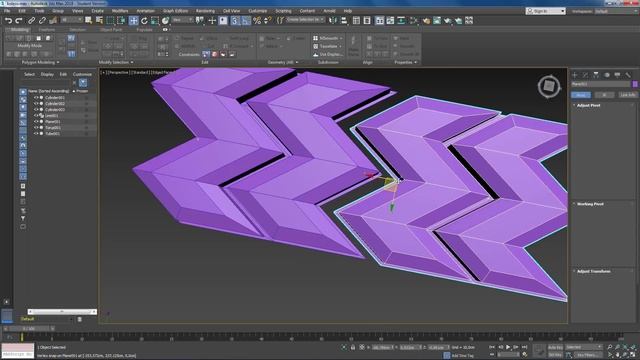640x360 pixels.
Task: Toggle the 3D Snaps button
Action: pos(235,20)
